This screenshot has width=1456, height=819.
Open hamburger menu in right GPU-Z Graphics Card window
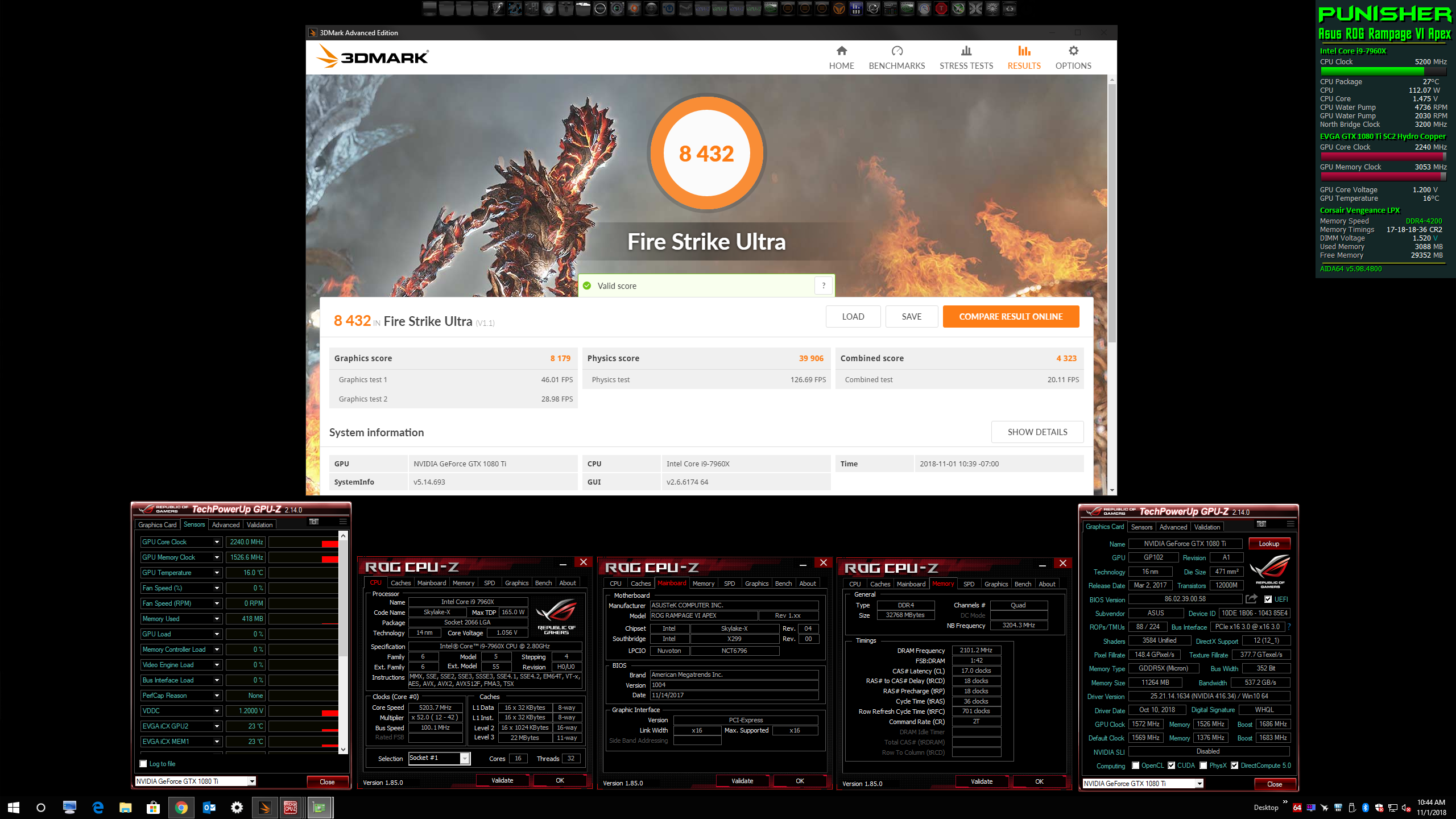[x=1290, y=524]
